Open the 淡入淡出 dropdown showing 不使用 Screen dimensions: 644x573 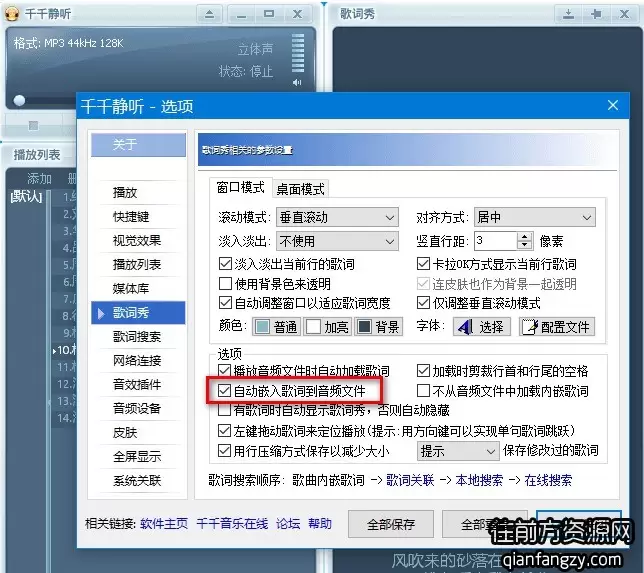337,241
